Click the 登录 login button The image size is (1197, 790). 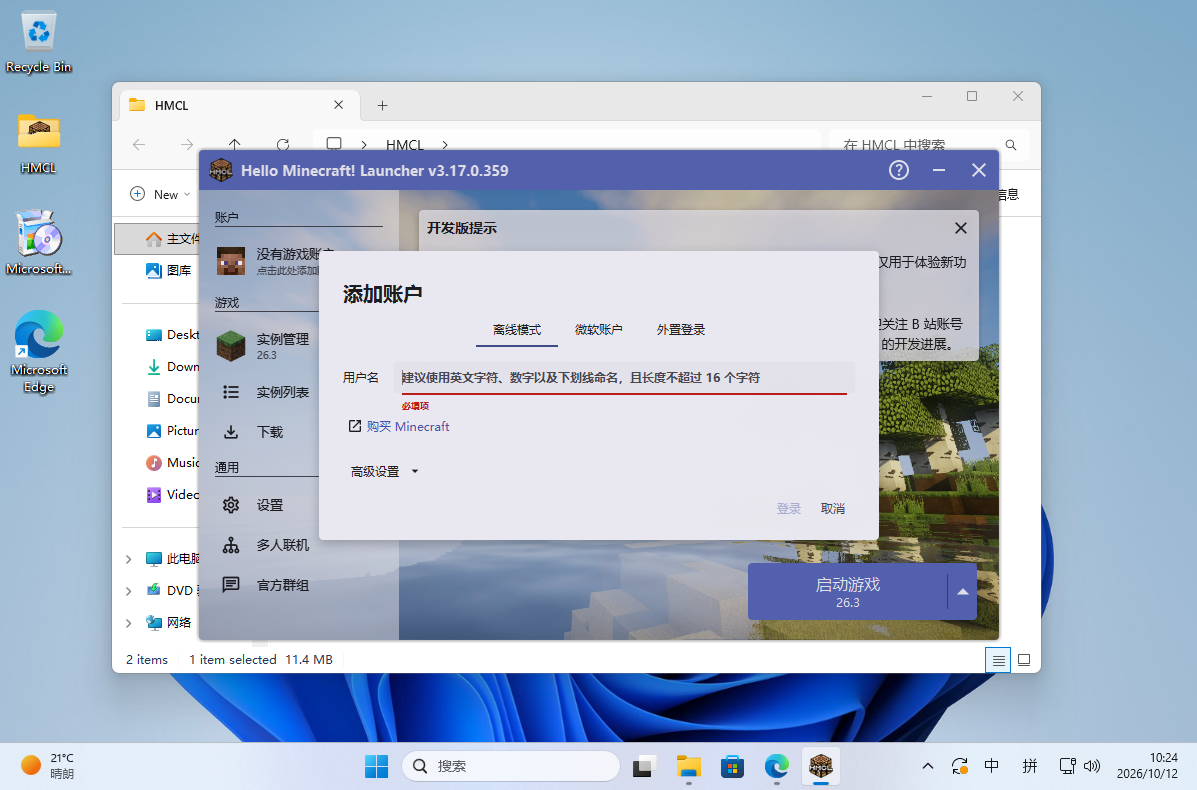point(789,508)
